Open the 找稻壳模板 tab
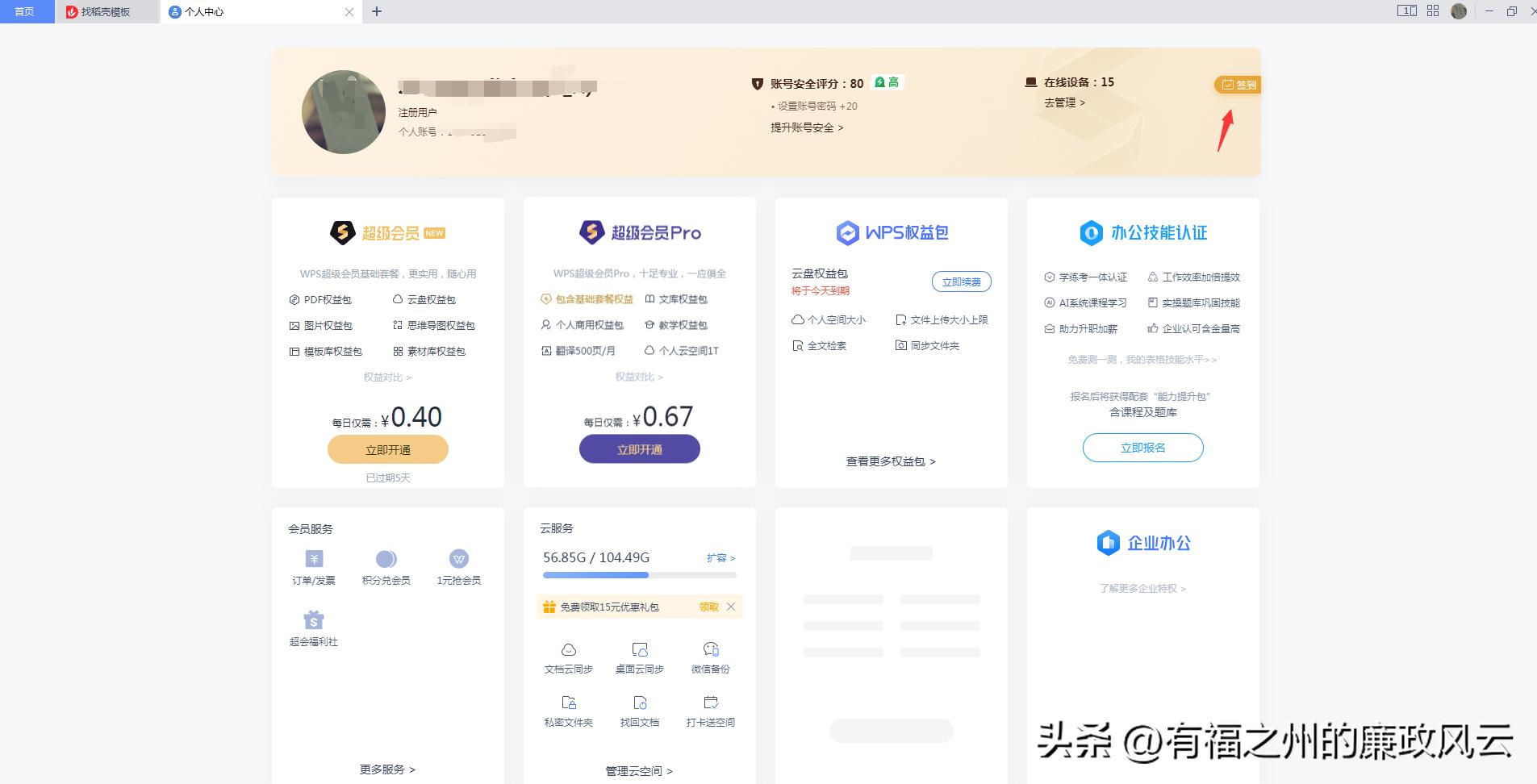Image resolution: width=1537 pixels, height=784 pixels. click(105, 11)
